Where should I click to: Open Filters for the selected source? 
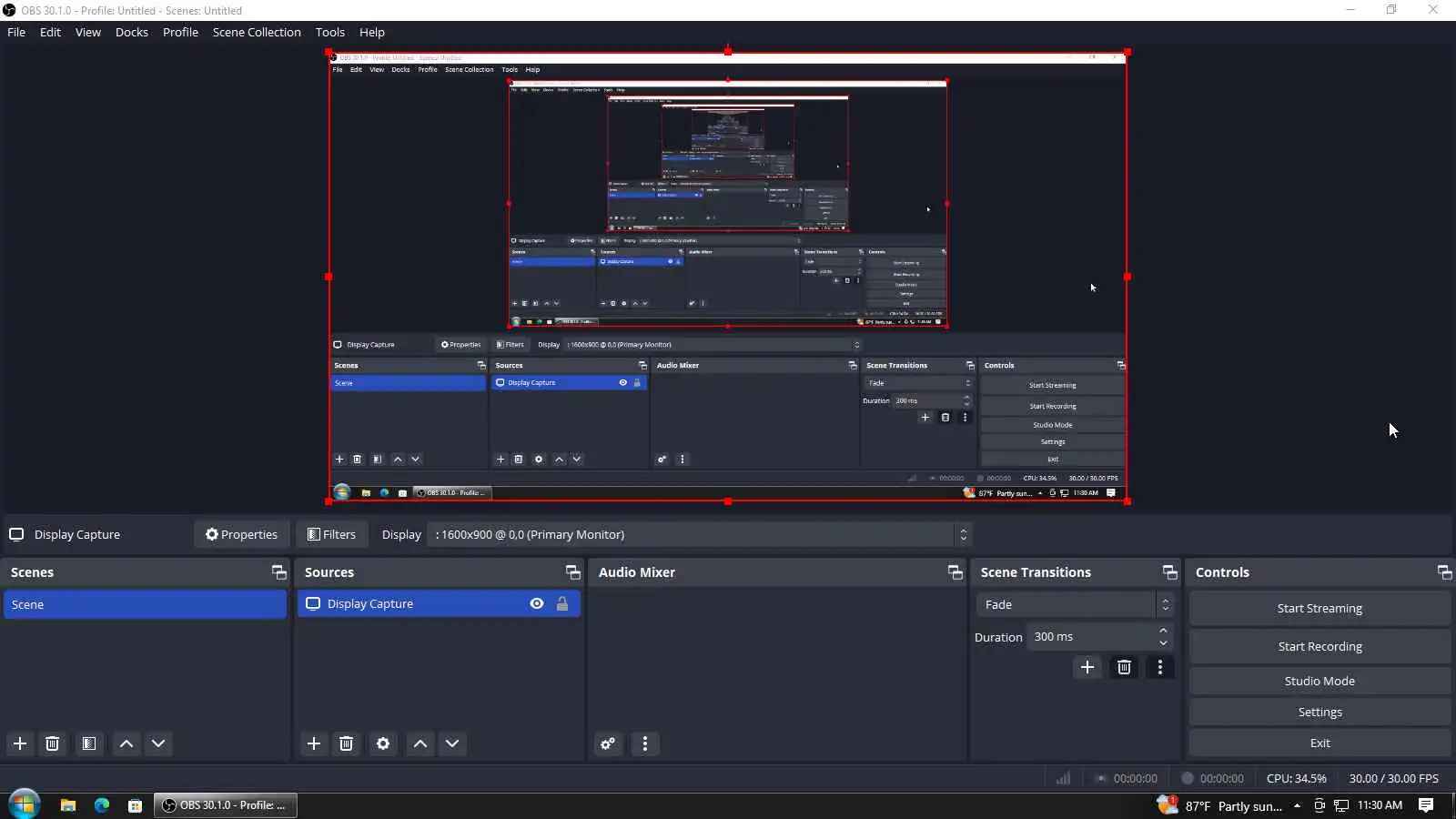[331, 534]
